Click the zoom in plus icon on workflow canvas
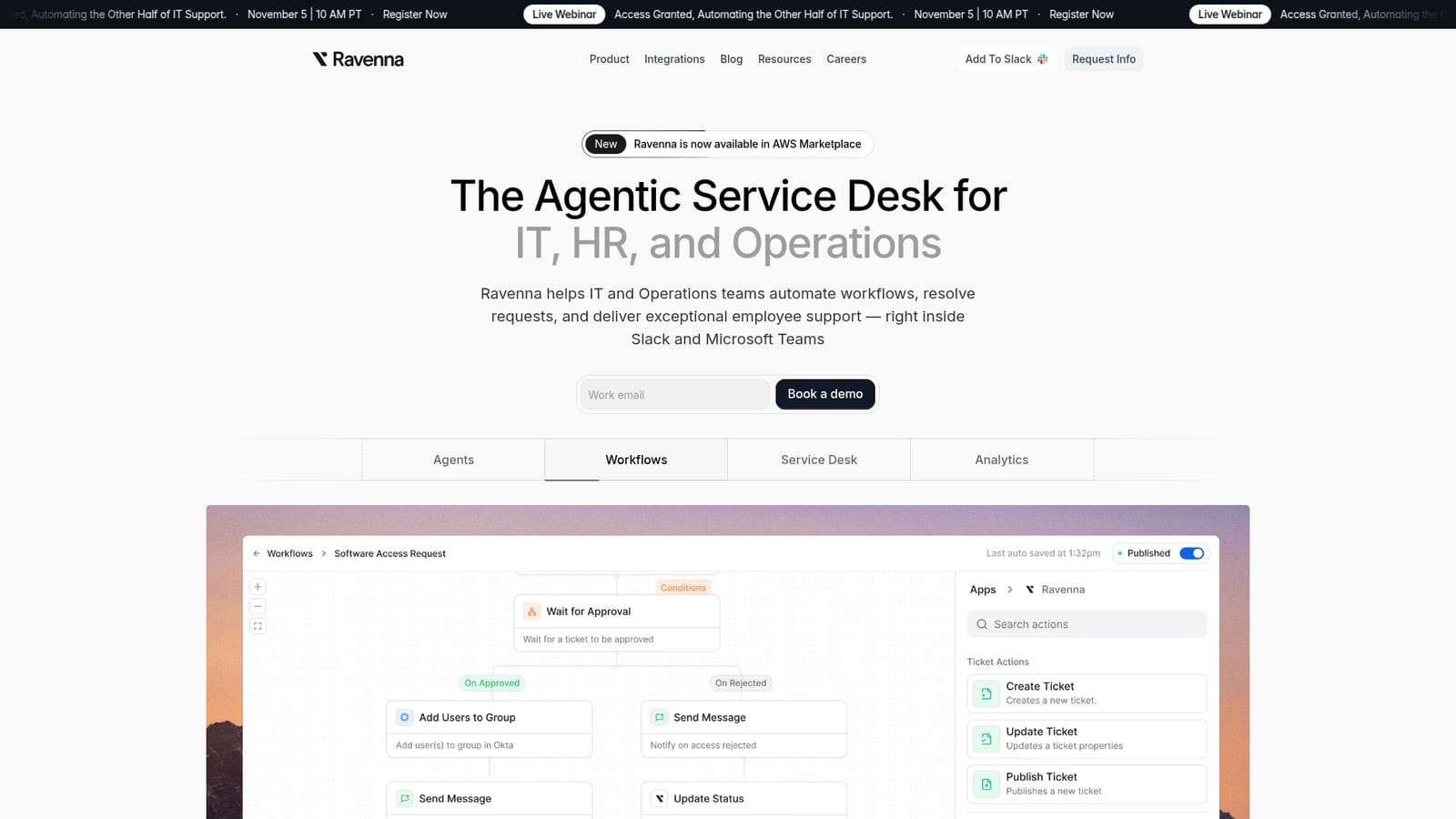 [x=258, y=587]
